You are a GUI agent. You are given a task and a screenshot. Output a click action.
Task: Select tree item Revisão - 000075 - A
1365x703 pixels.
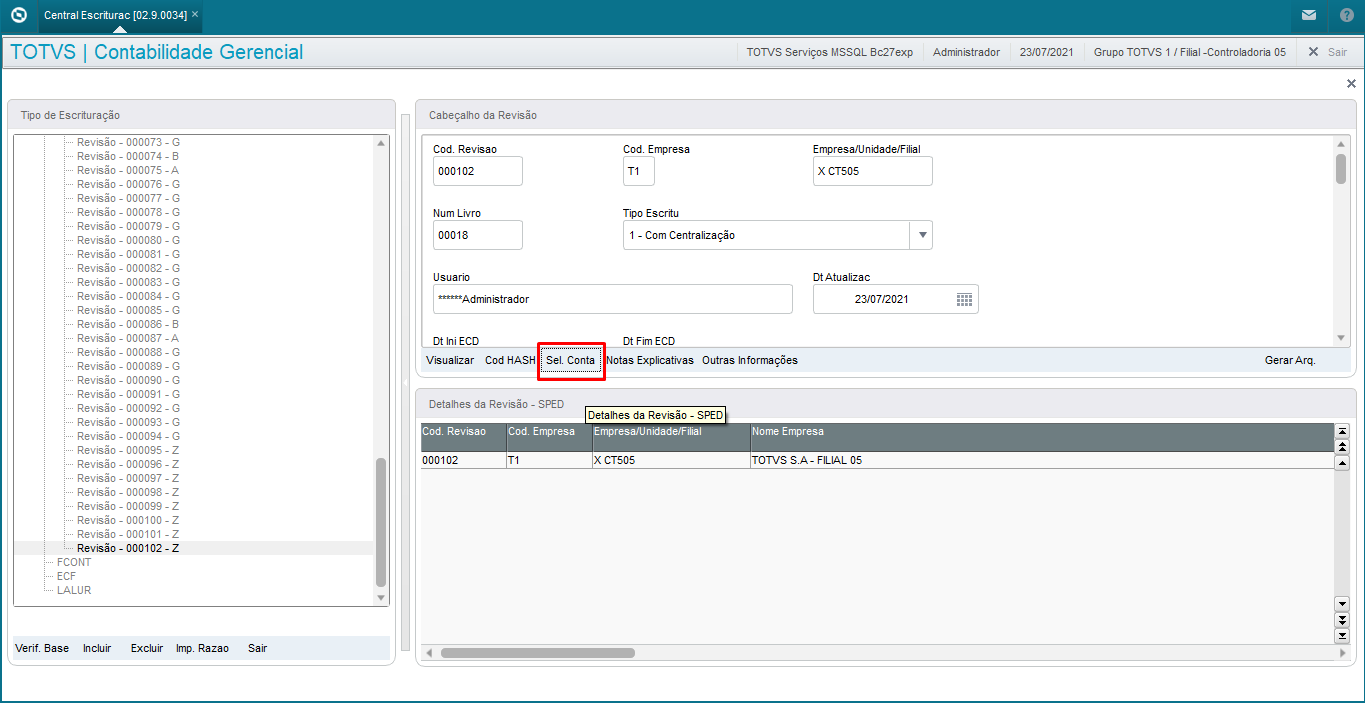(128, 170)
